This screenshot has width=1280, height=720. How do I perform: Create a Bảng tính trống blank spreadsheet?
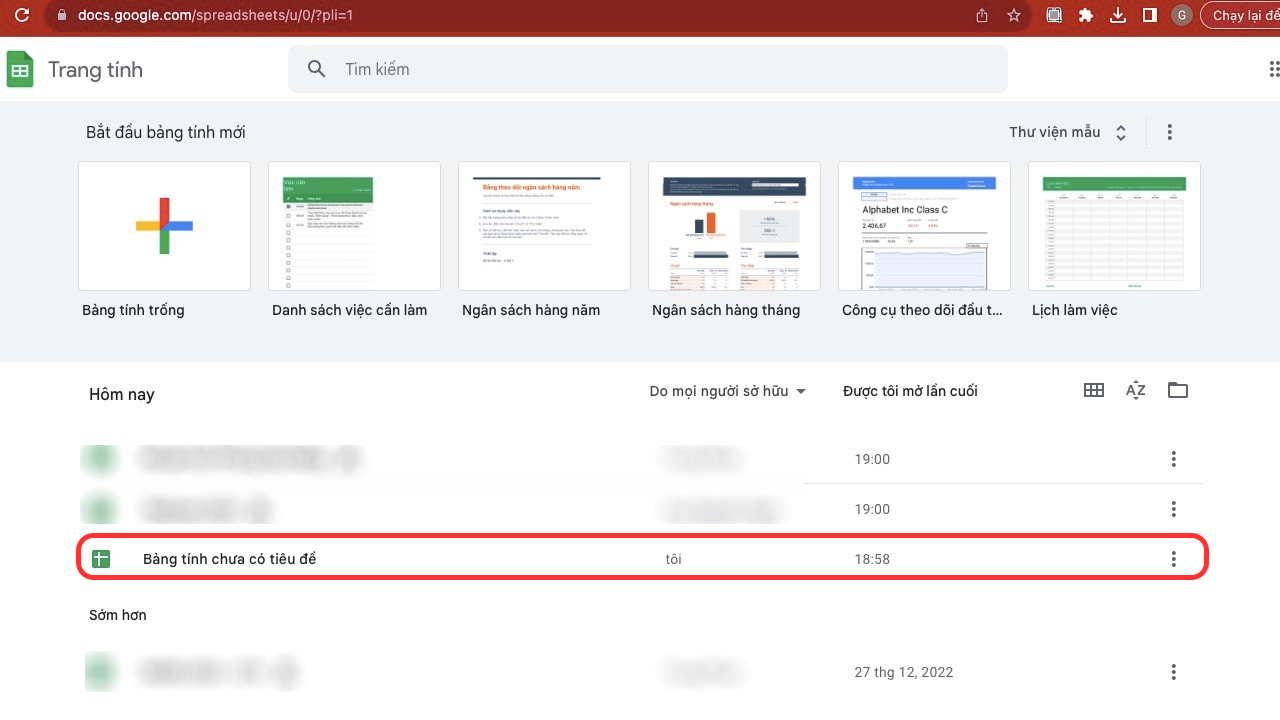click(164, 226)
